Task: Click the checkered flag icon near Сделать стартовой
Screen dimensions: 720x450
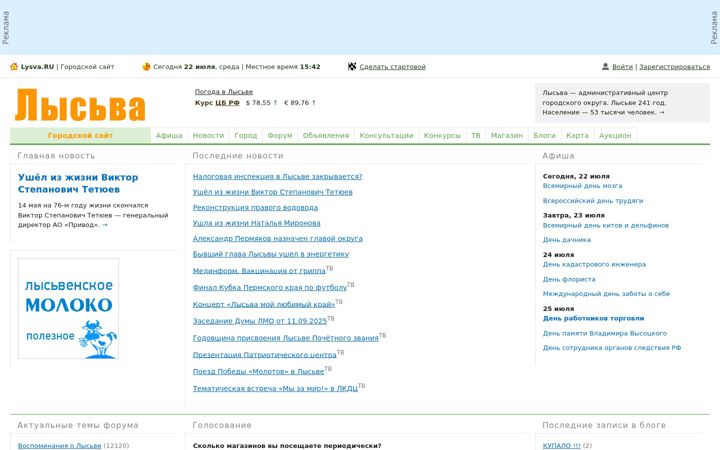Action: tap(352, 67)
